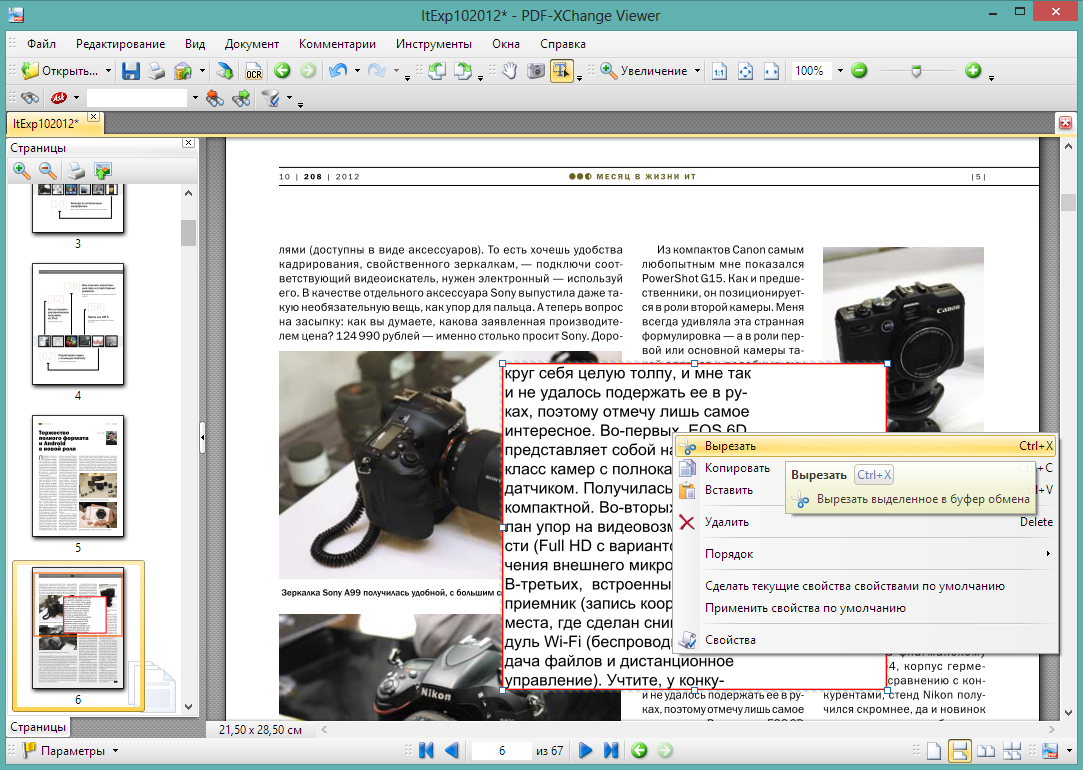Image resolution: width=1083 pixels, height=770 pixels.
Task: Go back with green arrow in top toolbar
Action: (282, 70)
